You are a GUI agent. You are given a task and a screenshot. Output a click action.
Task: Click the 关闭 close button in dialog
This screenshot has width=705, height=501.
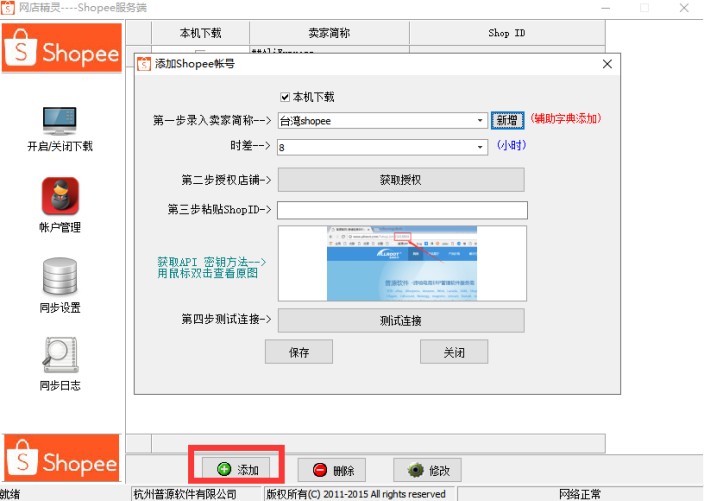pyautogui.click(x=454, y=352)
